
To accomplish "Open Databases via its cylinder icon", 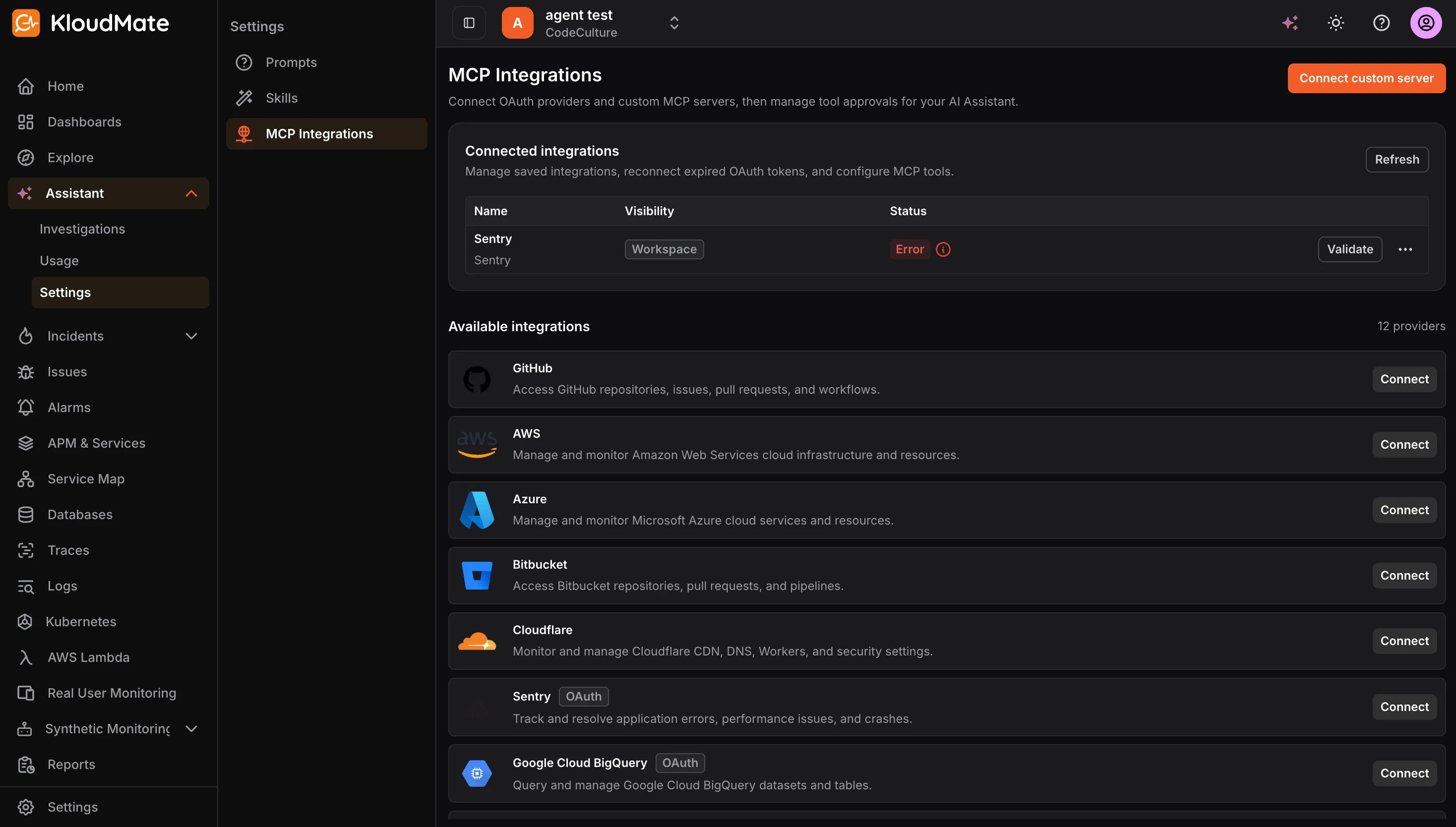I will (x=26, y=515).
